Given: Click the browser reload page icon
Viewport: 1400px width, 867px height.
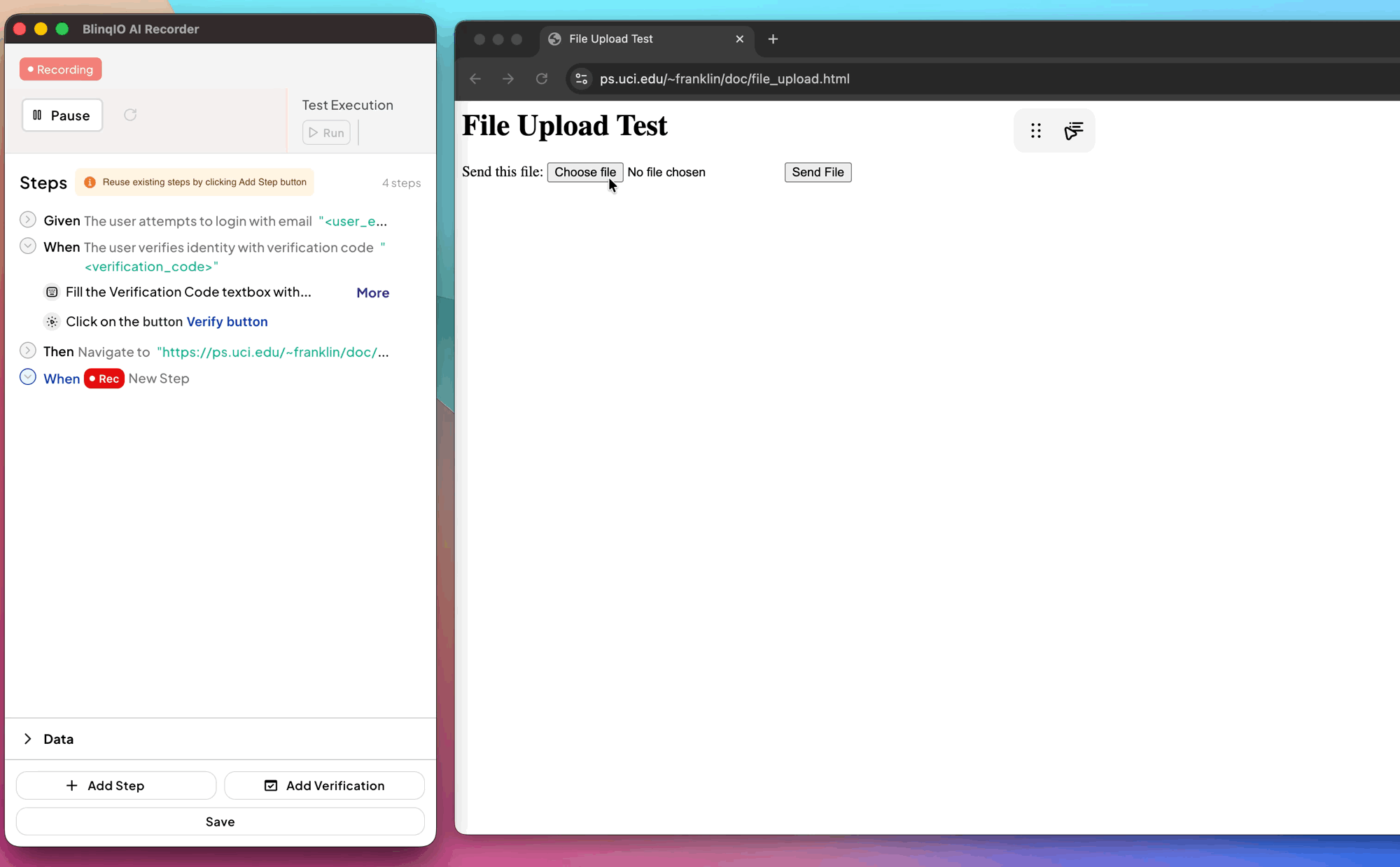Looking at the screenshot, I should 542,79.
